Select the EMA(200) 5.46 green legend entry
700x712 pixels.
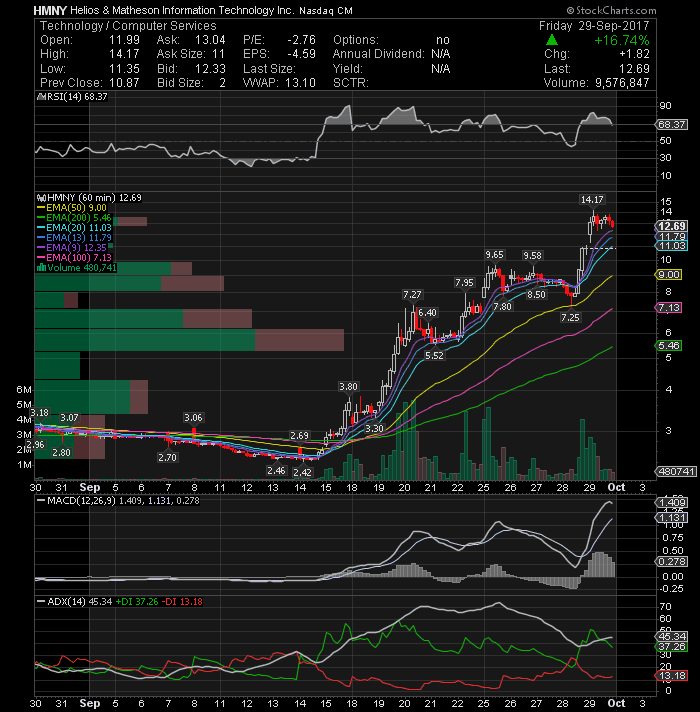pos(74,218)
